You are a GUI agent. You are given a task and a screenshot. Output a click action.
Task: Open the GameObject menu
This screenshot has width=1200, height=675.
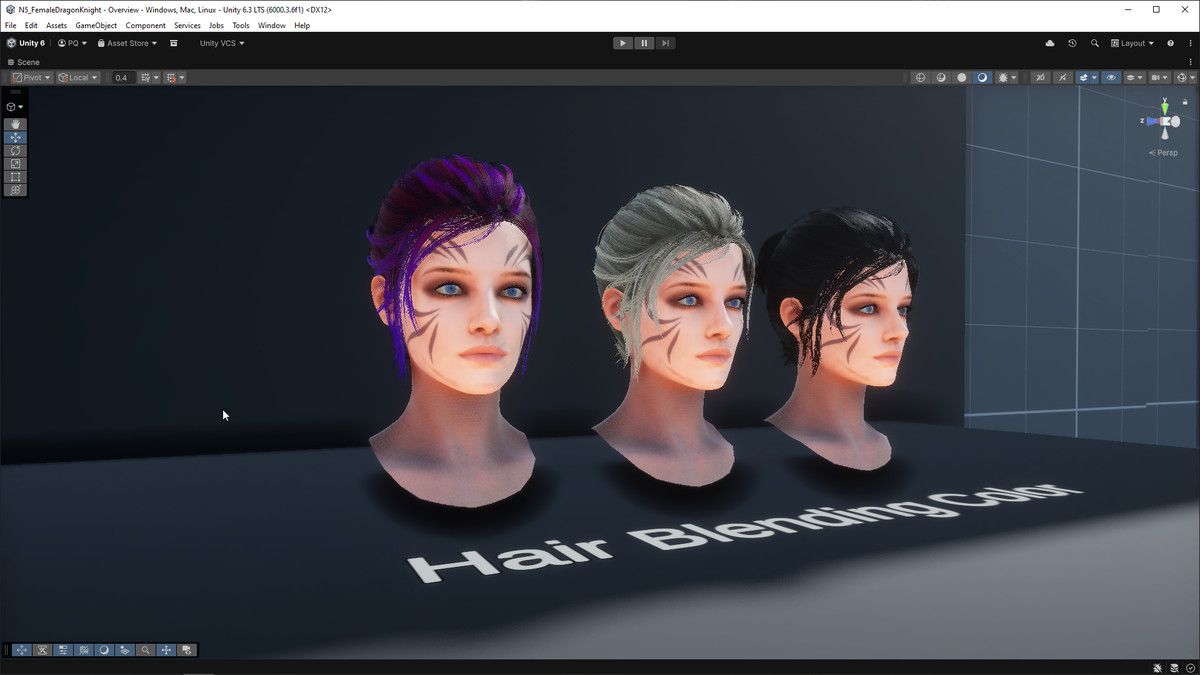click(96, 26)
